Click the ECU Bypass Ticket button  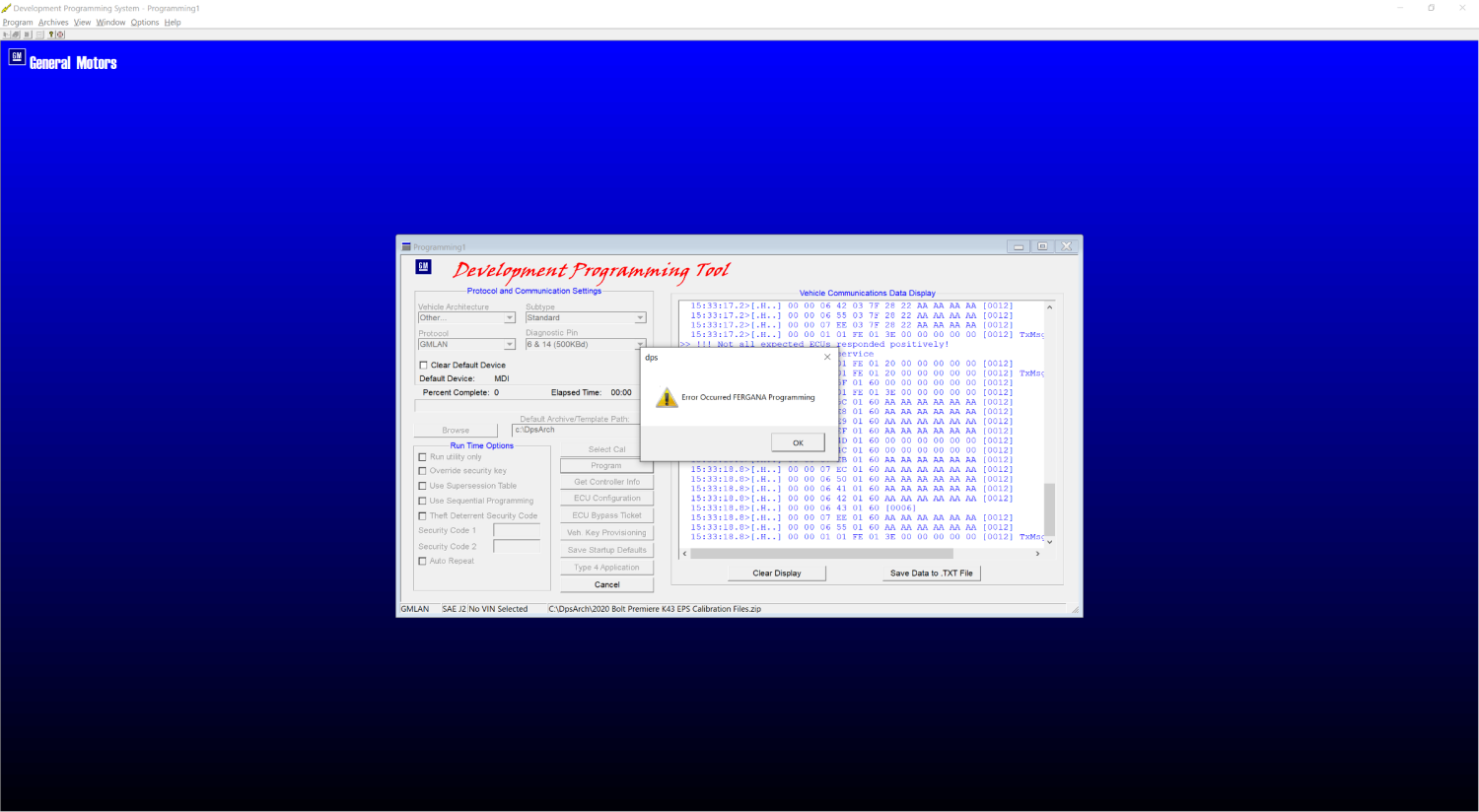(x=606, y=515)
